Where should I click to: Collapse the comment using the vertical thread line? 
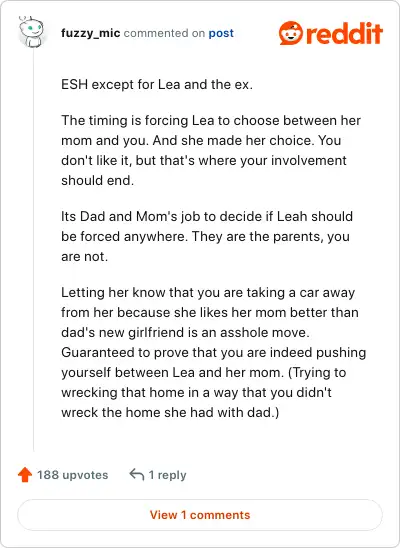pos(34,250)
